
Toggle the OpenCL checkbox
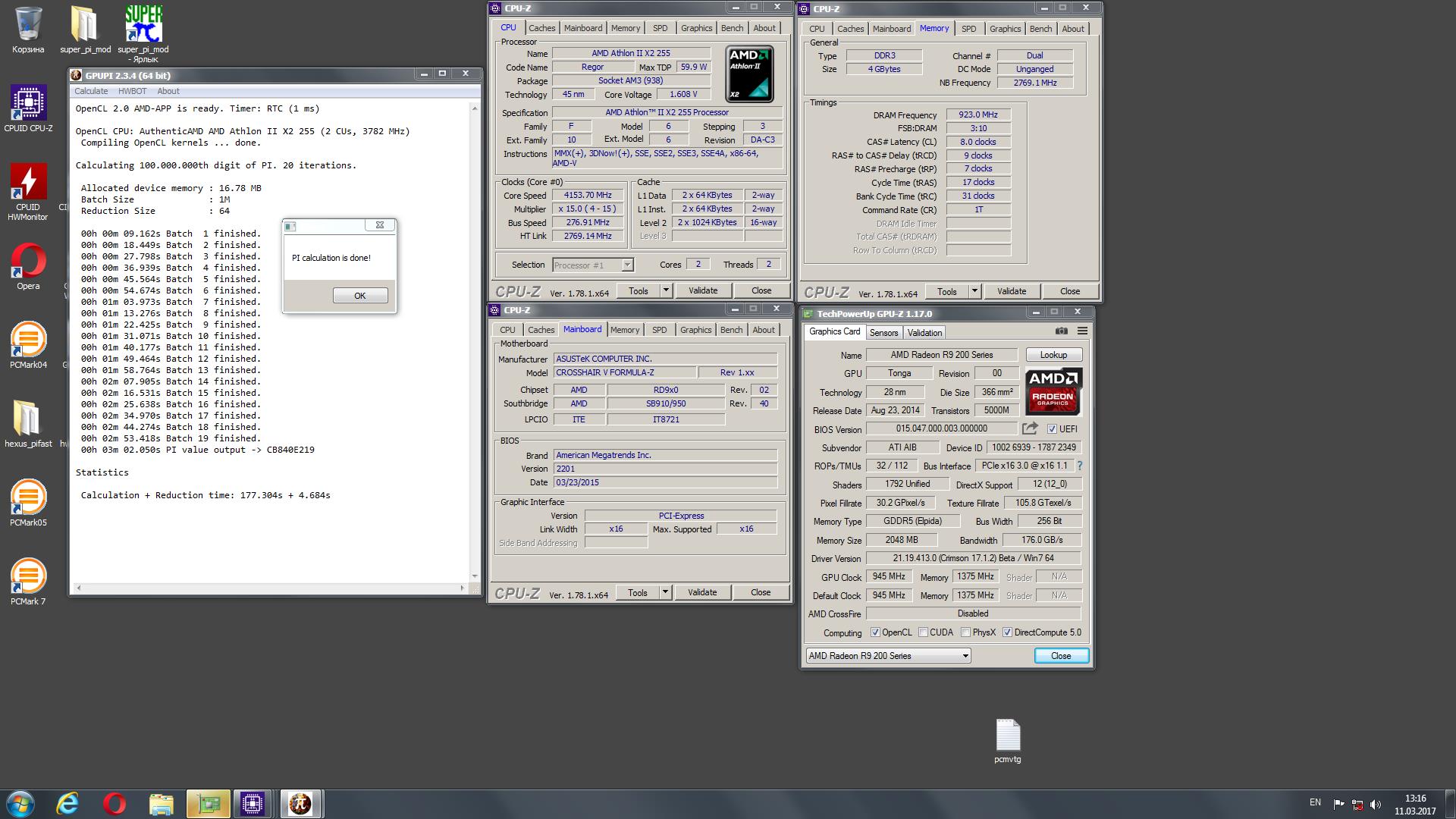click(875, 632)
